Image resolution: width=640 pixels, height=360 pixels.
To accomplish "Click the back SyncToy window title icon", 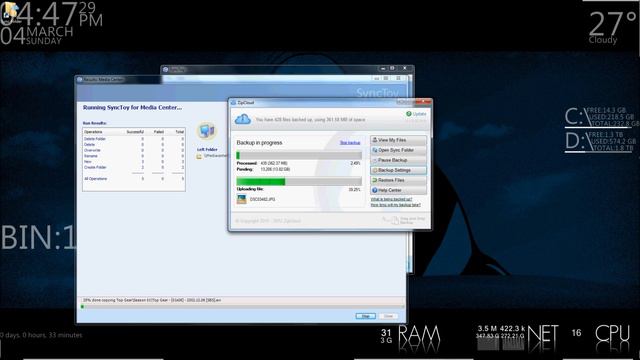I will 166,69.
